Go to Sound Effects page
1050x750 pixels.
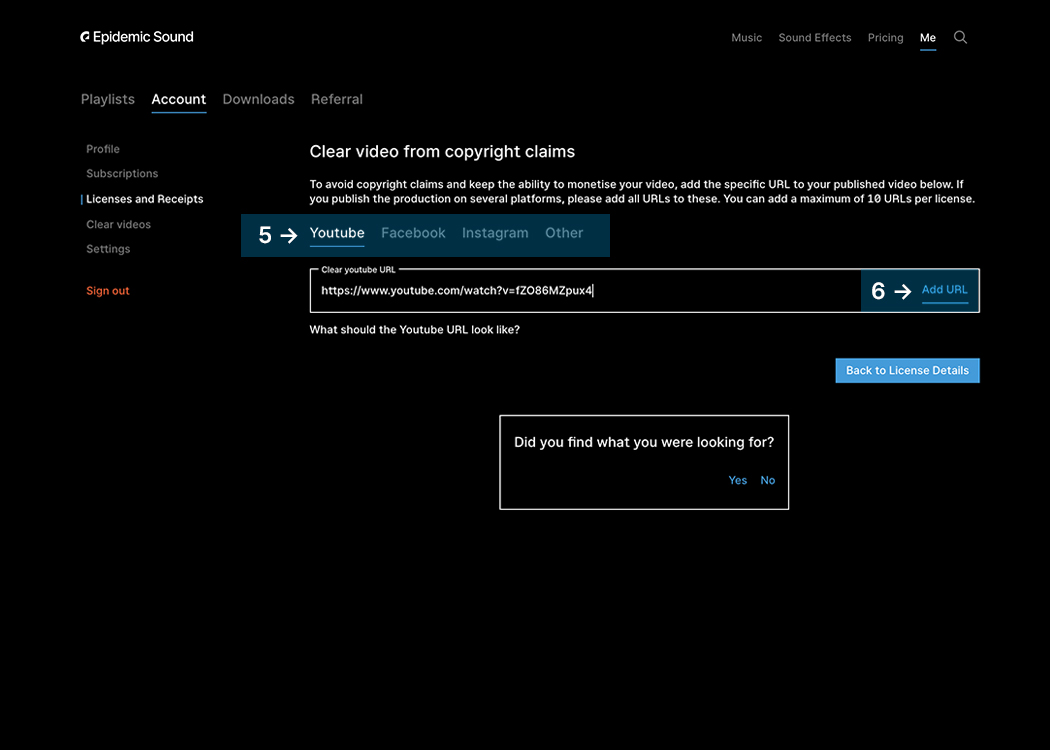(814, 38)
